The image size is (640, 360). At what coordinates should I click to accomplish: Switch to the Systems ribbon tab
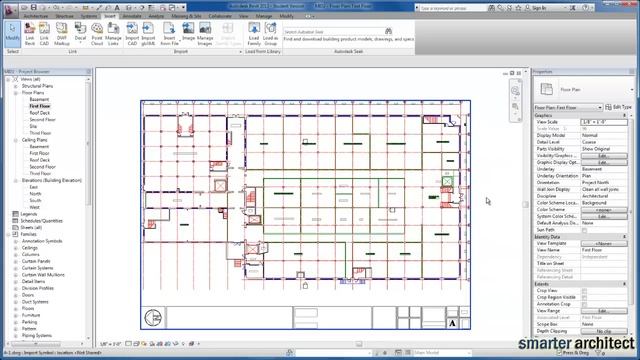89,16
